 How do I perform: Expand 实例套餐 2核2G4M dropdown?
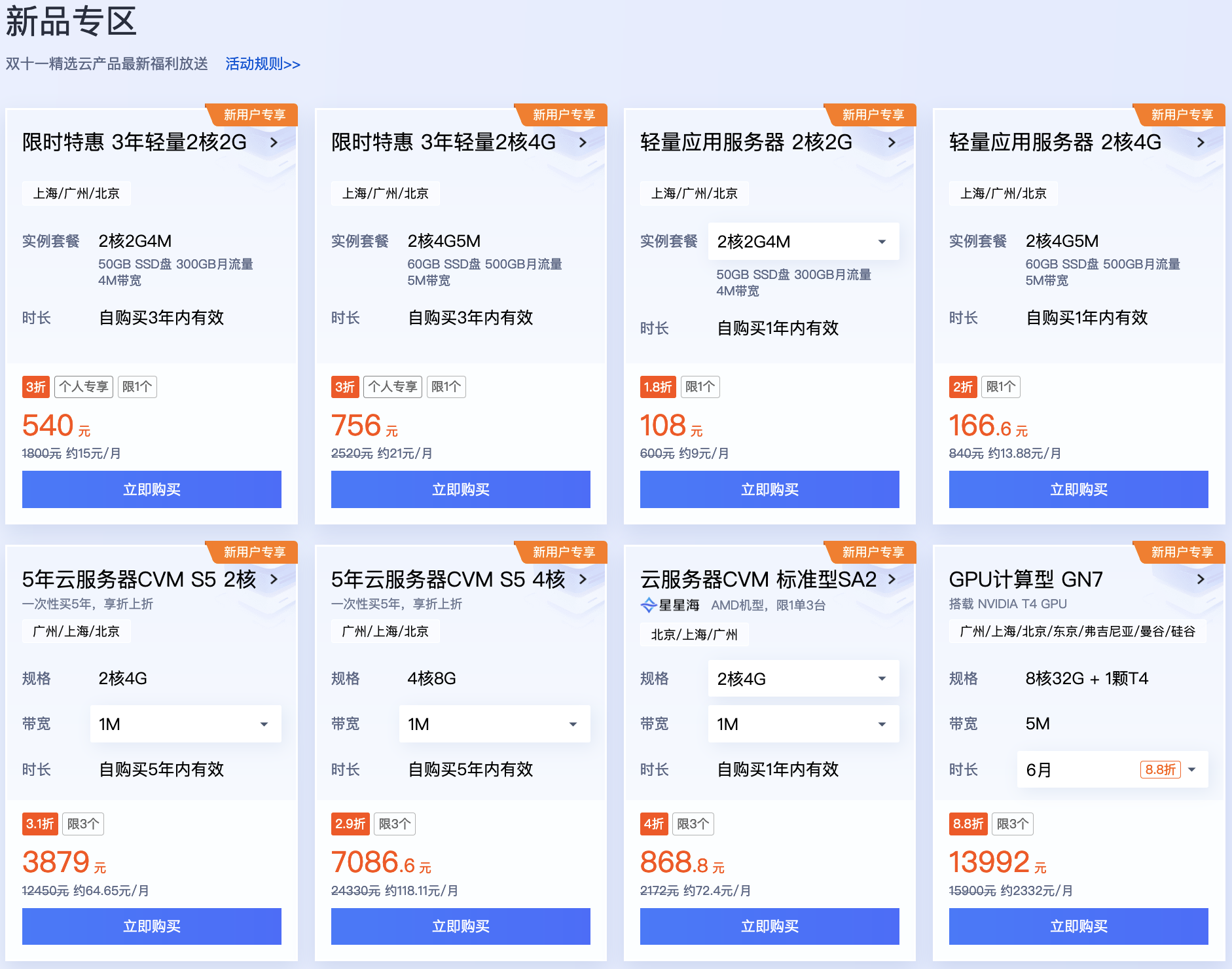(803, 242)
